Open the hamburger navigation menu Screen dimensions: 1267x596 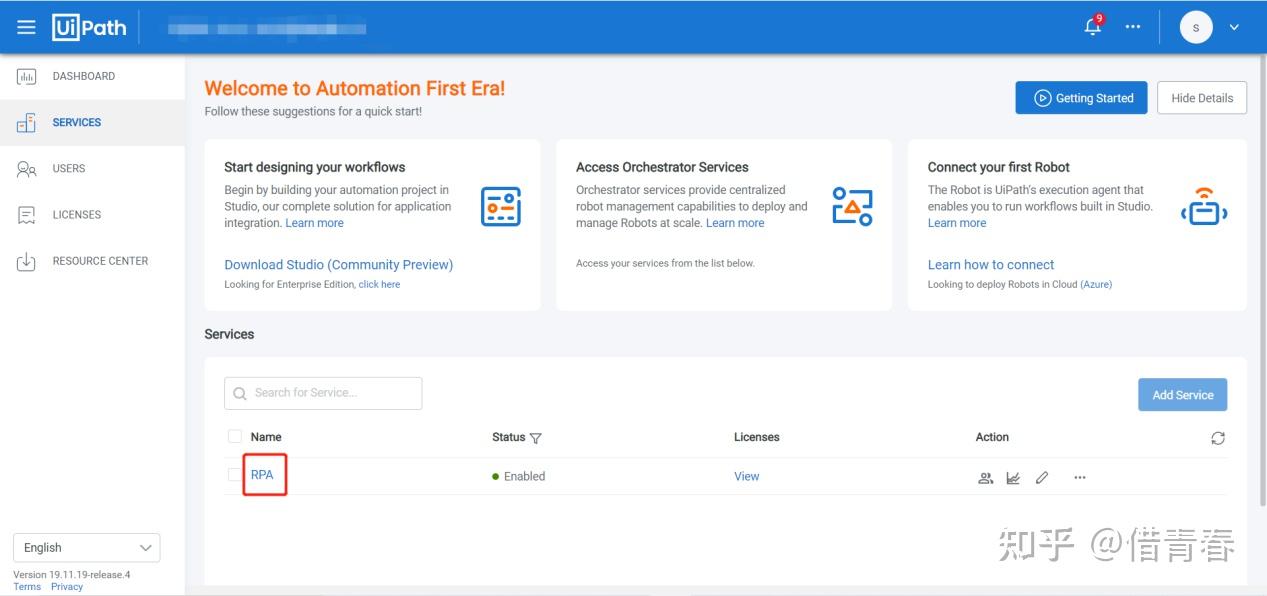click(x=26, y=27)
